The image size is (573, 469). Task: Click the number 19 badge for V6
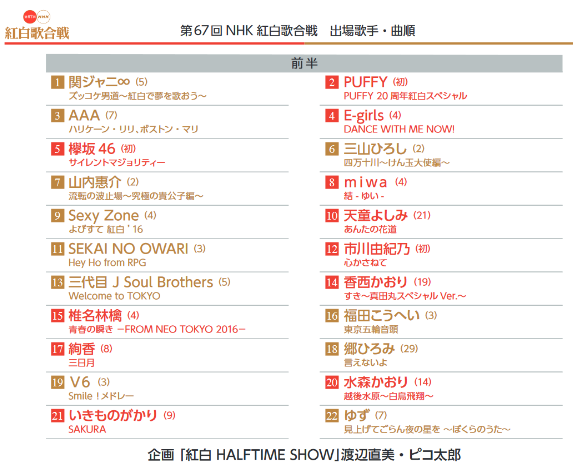coord(57,382)
